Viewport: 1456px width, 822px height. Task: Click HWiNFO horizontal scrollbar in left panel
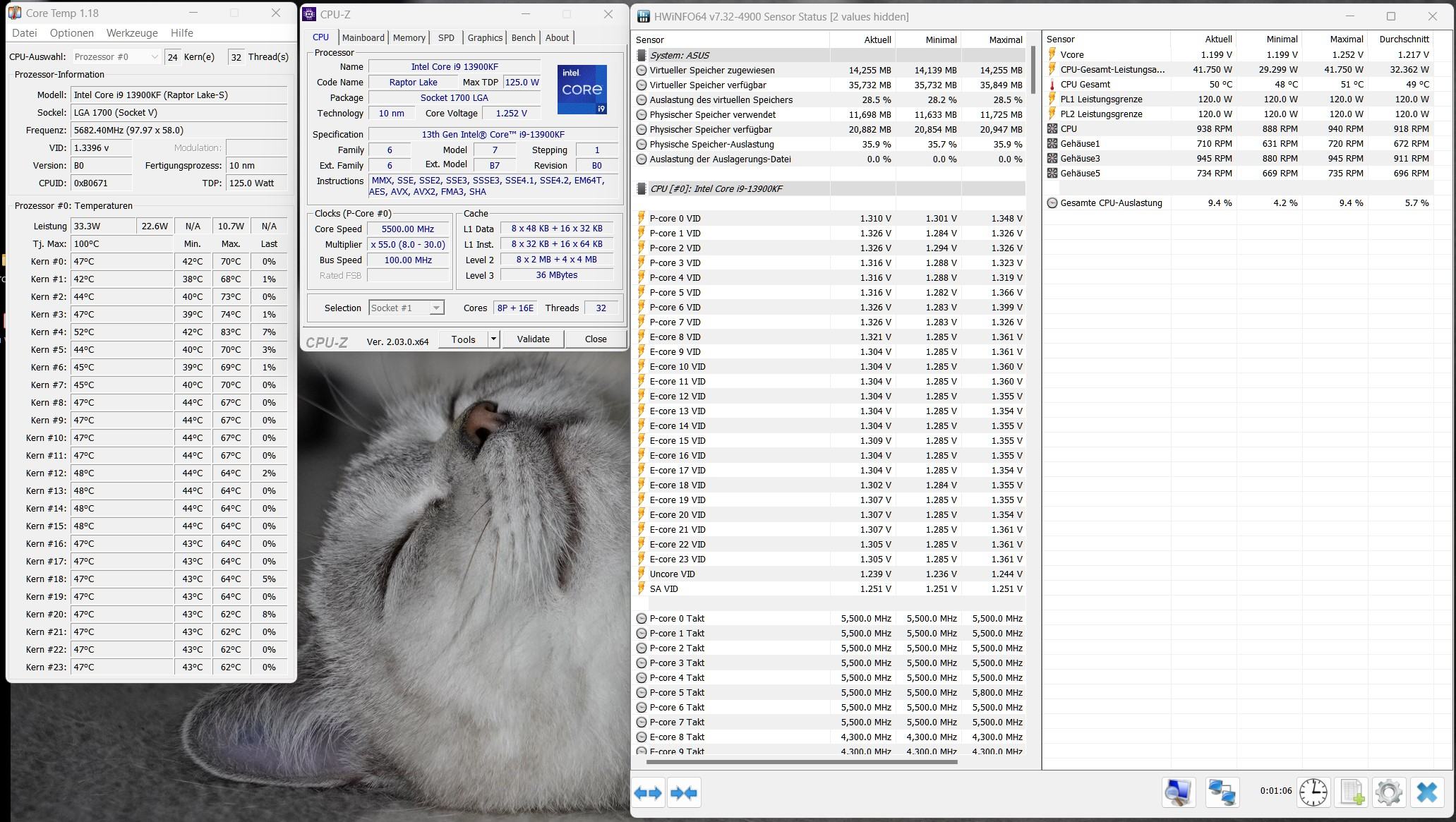802,762
